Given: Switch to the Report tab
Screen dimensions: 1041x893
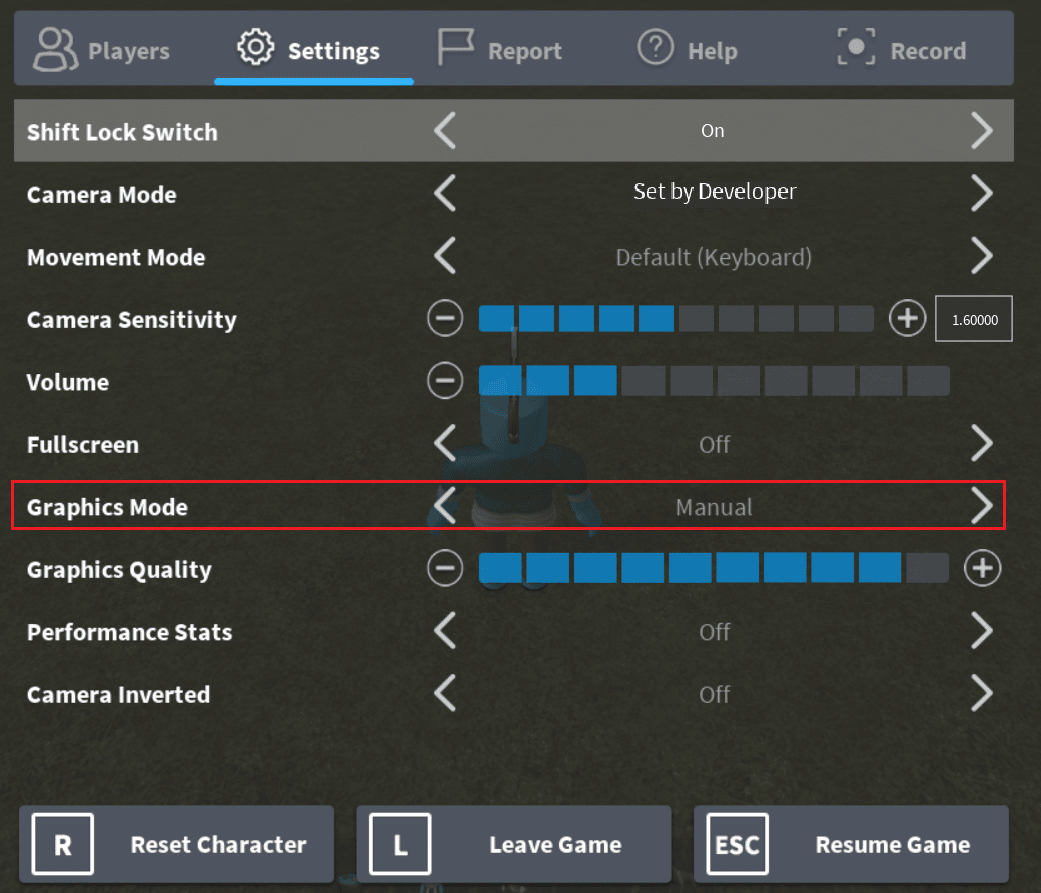Looking at the screenshot, I should point(500,50).
